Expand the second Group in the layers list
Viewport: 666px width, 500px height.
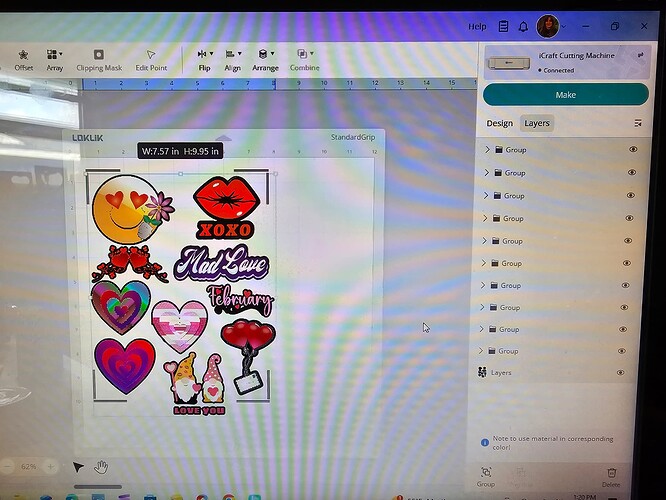487,172
